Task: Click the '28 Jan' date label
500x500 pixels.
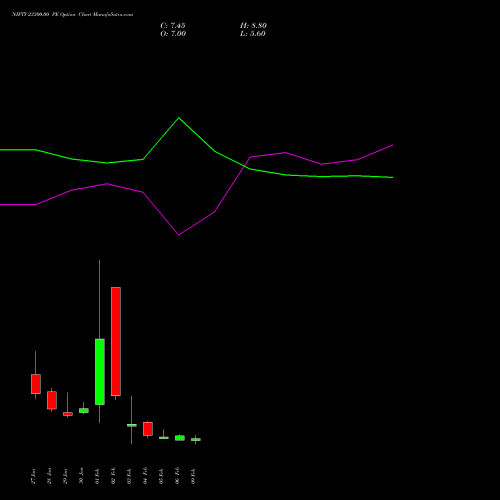Action: tap(49, 476)
